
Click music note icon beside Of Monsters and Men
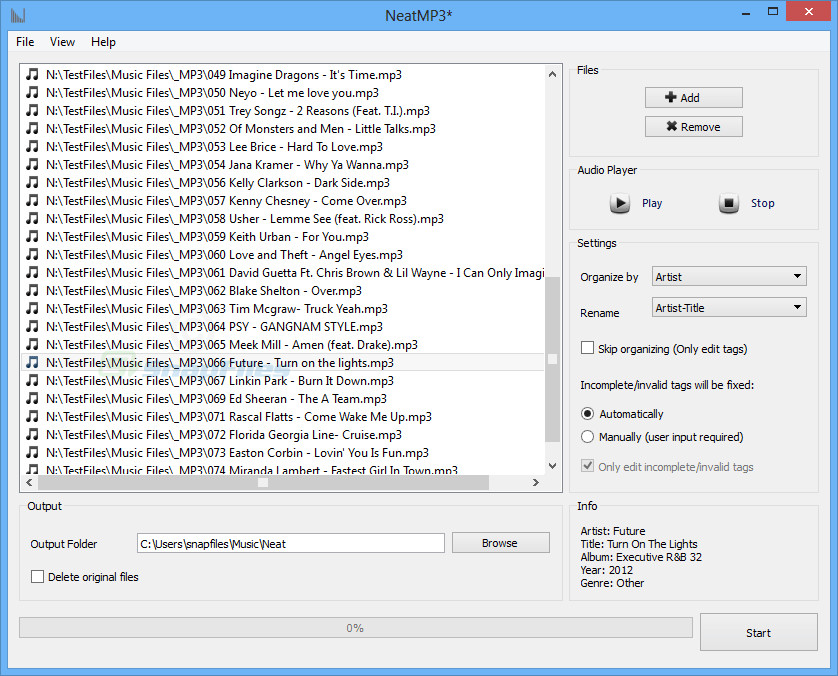click(x=33, y=128)
